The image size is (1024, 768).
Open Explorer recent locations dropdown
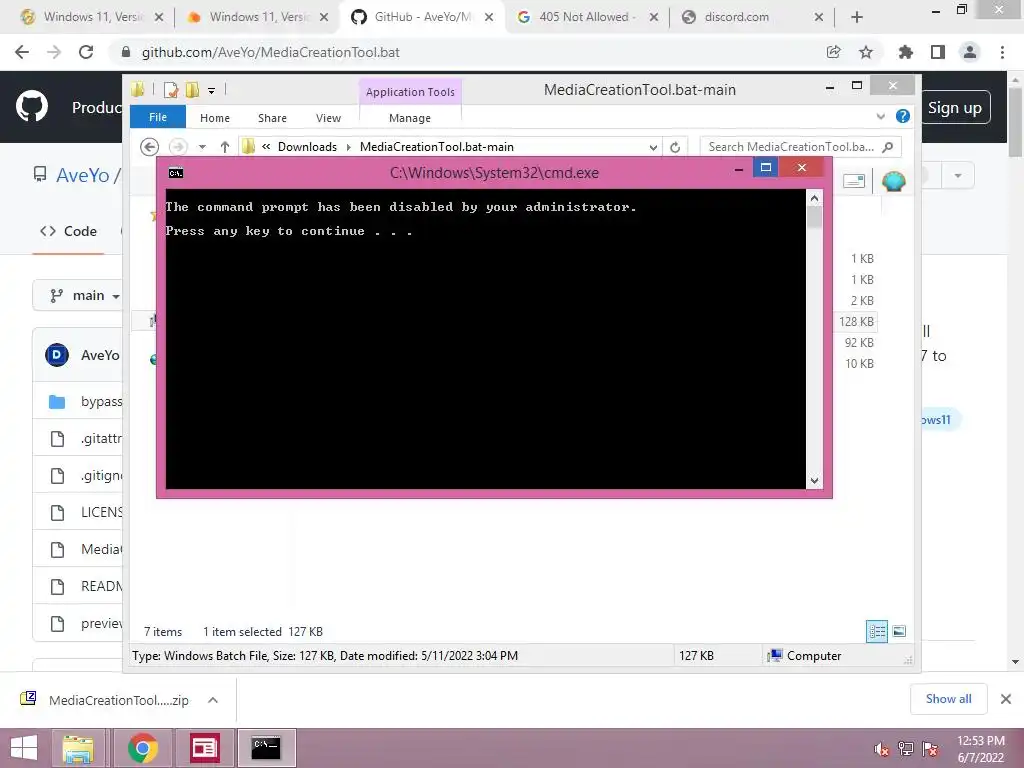point(202,147)
